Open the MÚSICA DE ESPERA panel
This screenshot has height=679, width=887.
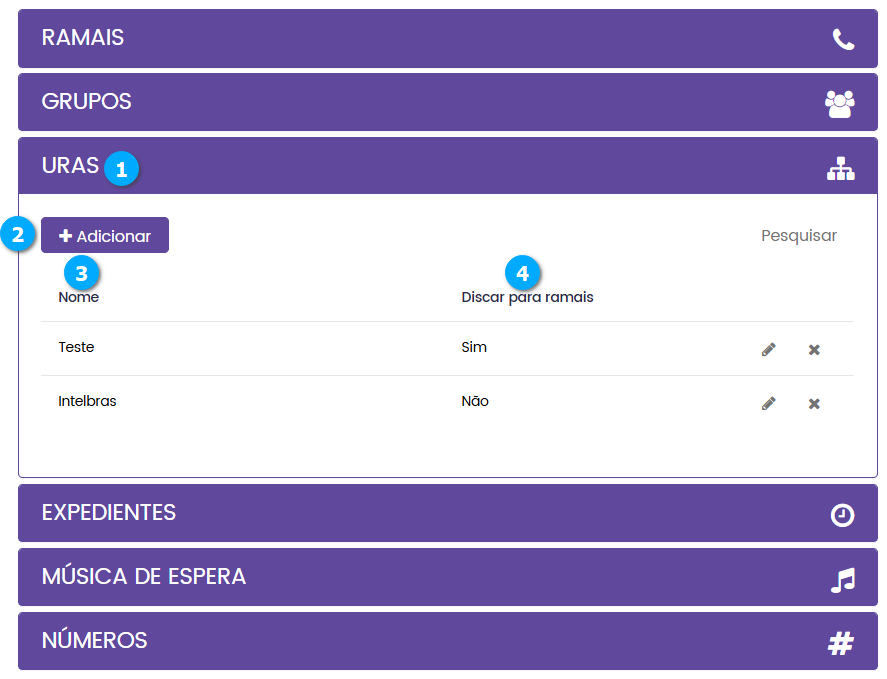pyautogui.click(x=144, y=577)
